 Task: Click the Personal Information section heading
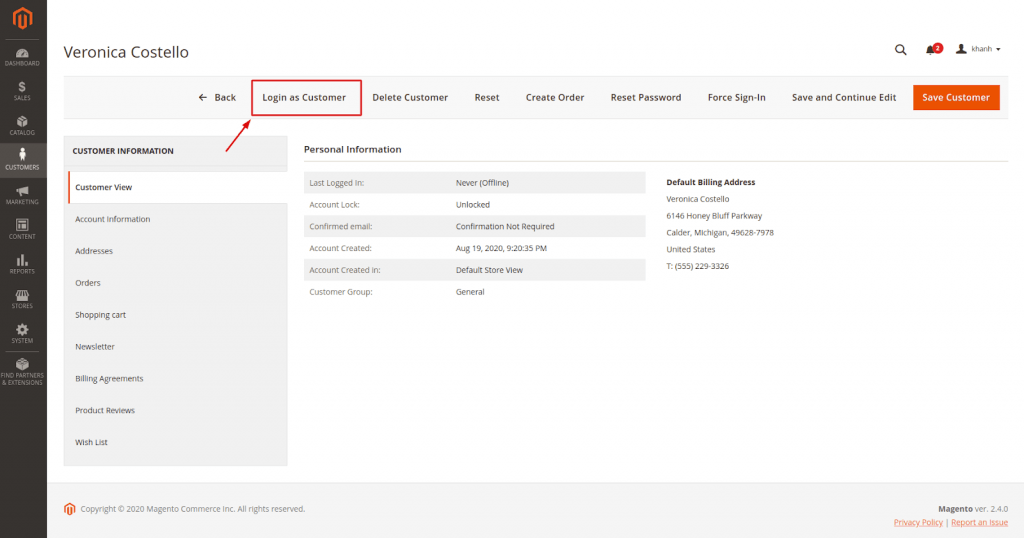[353, 150]
